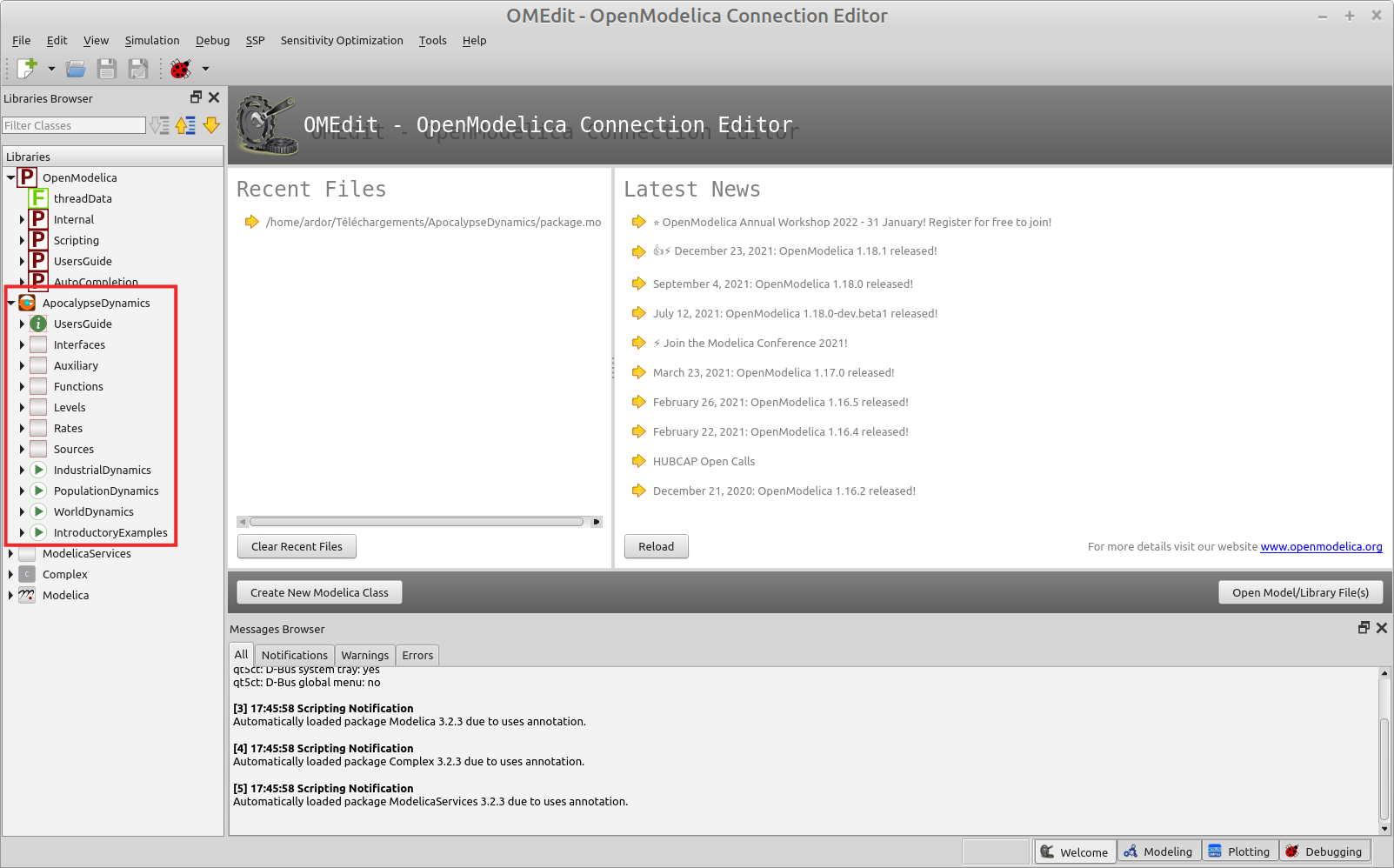Expand the OpenModelica UsersGuide arrow
Viewport: 1394px width, 868px height.
coord(22,261)
